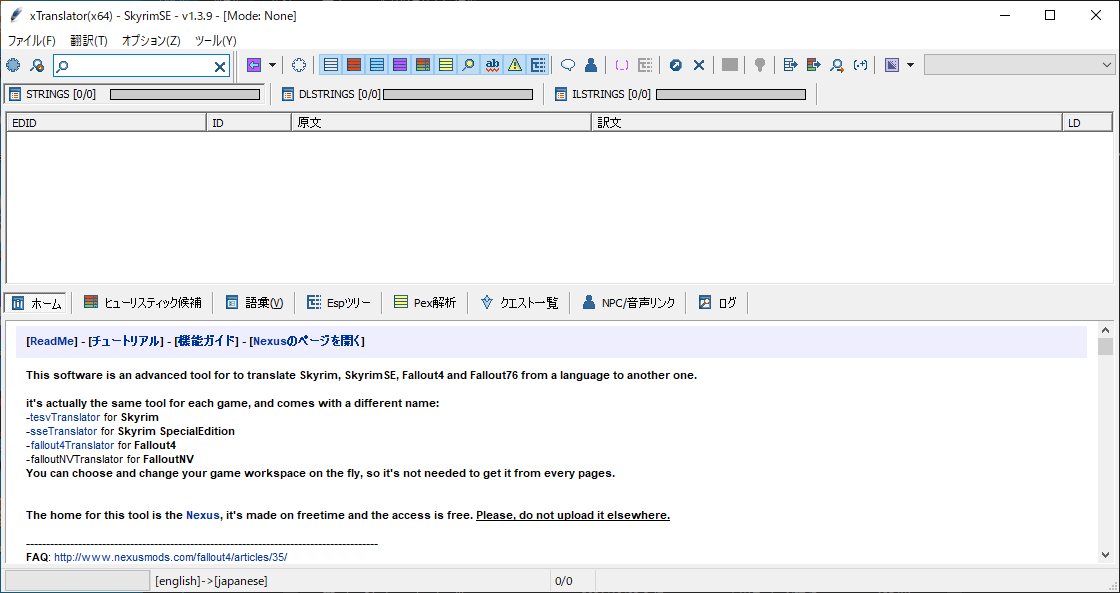Click the grey light bulb icon
This screenshot has width=1120, height=593.
pyautogui.click(x=759, y=66)
